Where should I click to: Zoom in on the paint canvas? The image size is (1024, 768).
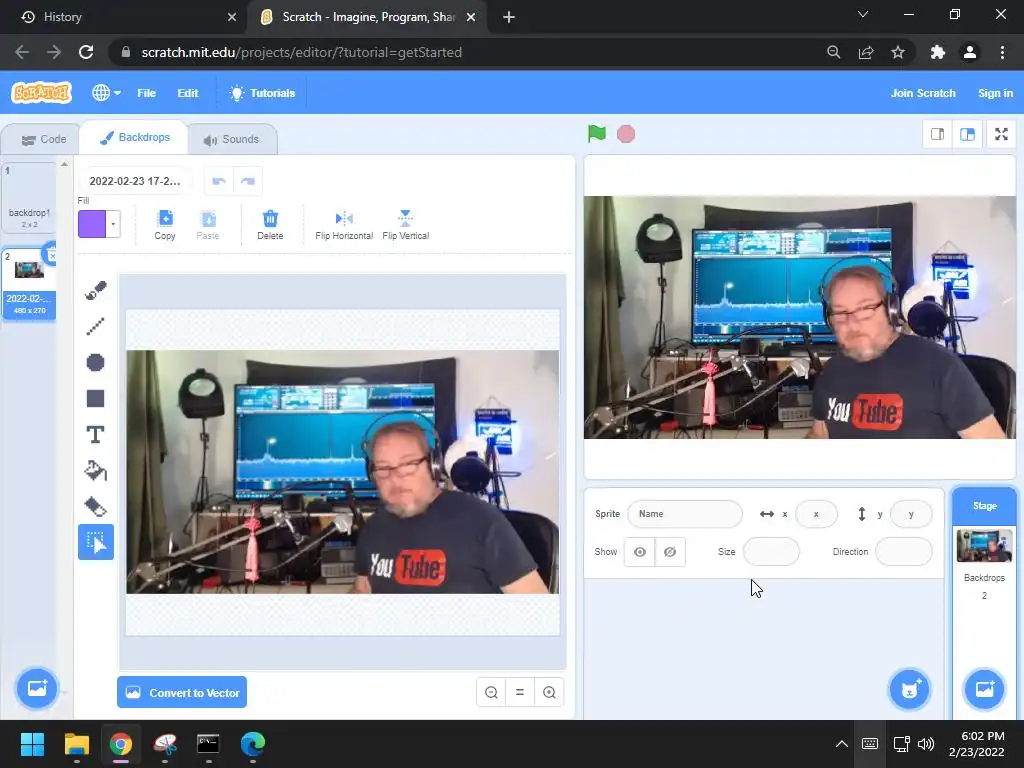[x=549, y=692]
